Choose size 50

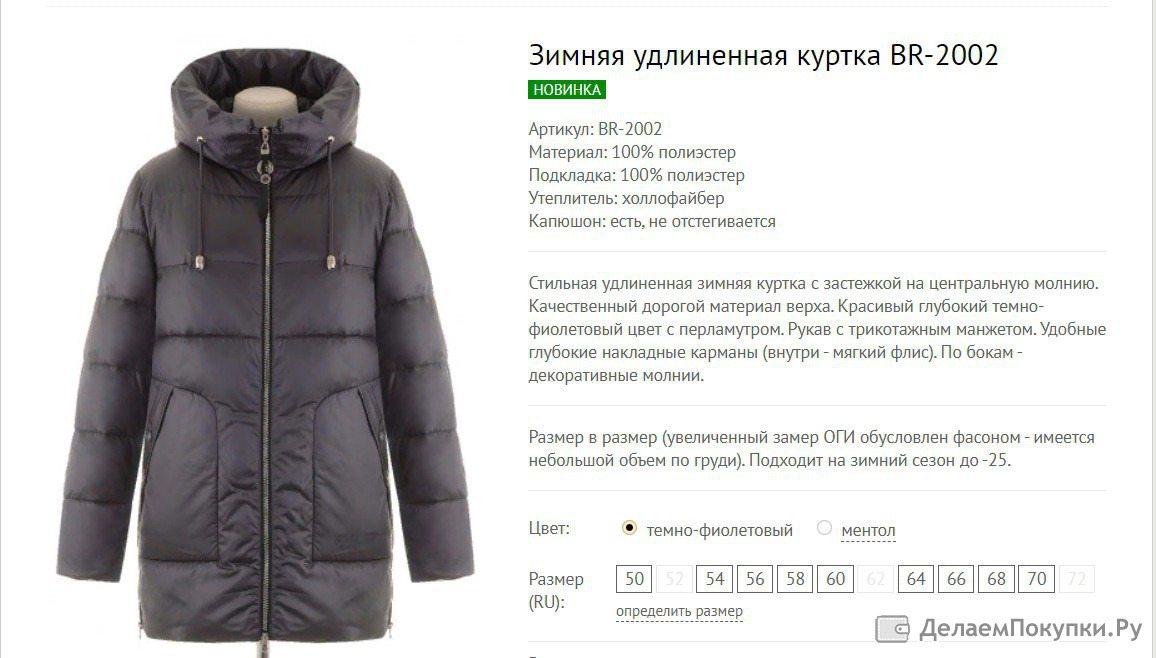click(634, 579)
